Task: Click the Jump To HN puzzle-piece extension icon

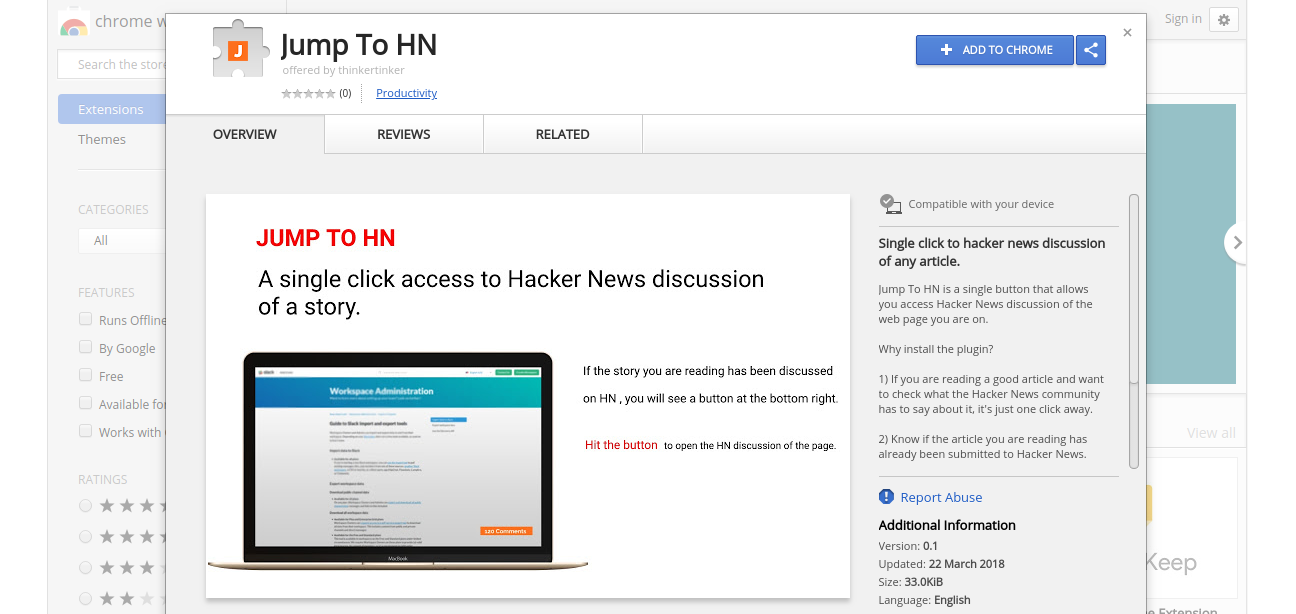Action: (239, 50)
